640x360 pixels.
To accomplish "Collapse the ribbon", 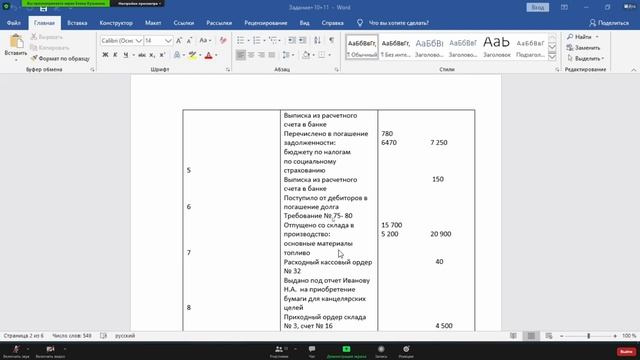I will point(633,70).
